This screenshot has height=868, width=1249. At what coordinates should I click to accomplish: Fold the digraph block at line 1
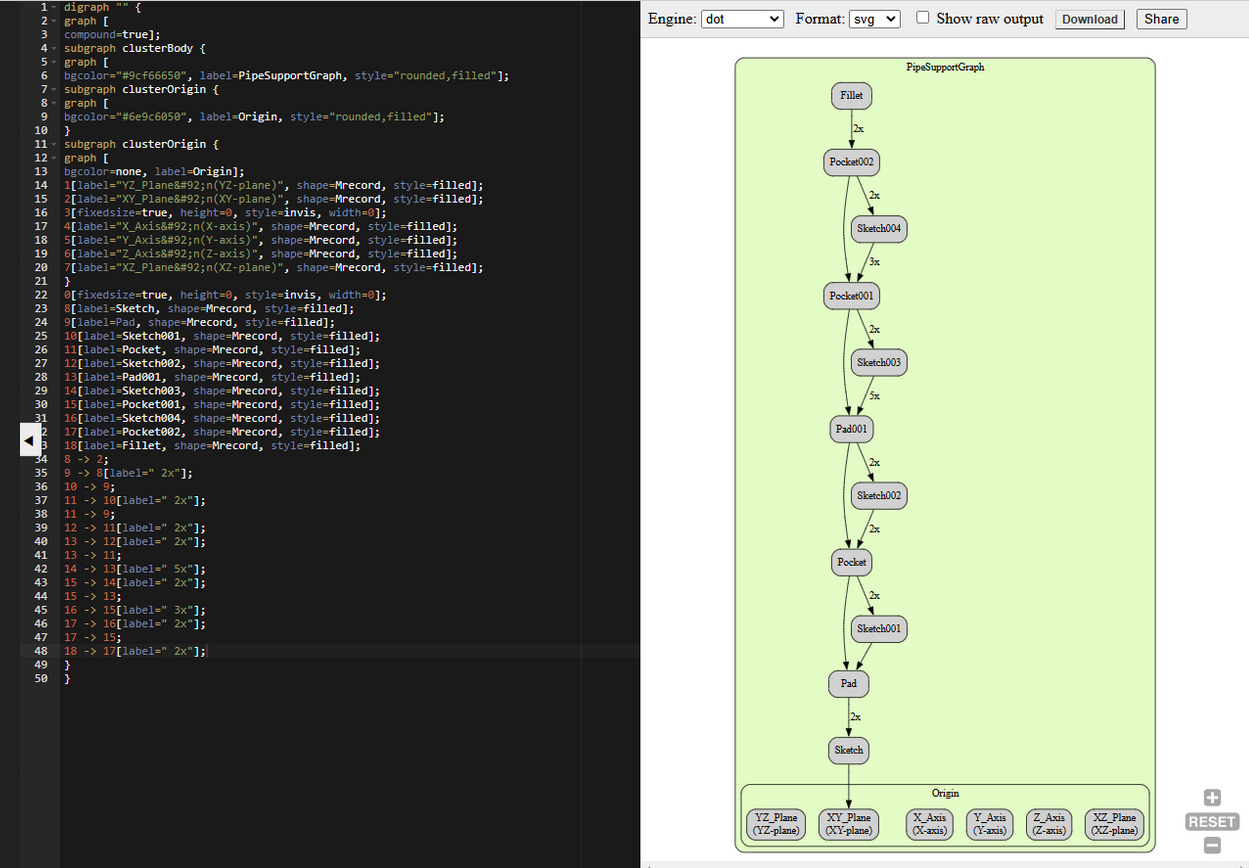point(54,7)
